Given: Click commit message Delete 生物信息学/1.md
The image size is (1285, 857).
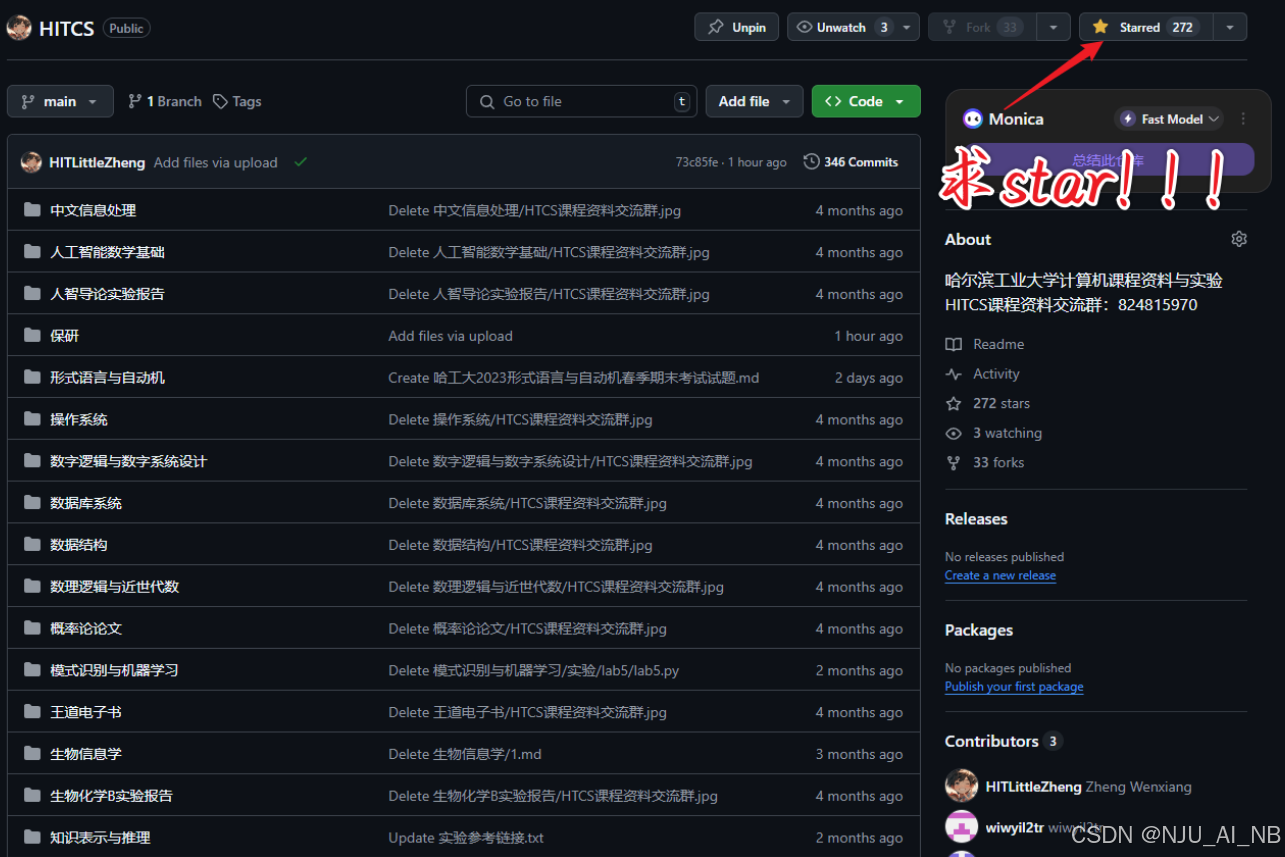Looking at the screenshot, I should click(465, 754).
